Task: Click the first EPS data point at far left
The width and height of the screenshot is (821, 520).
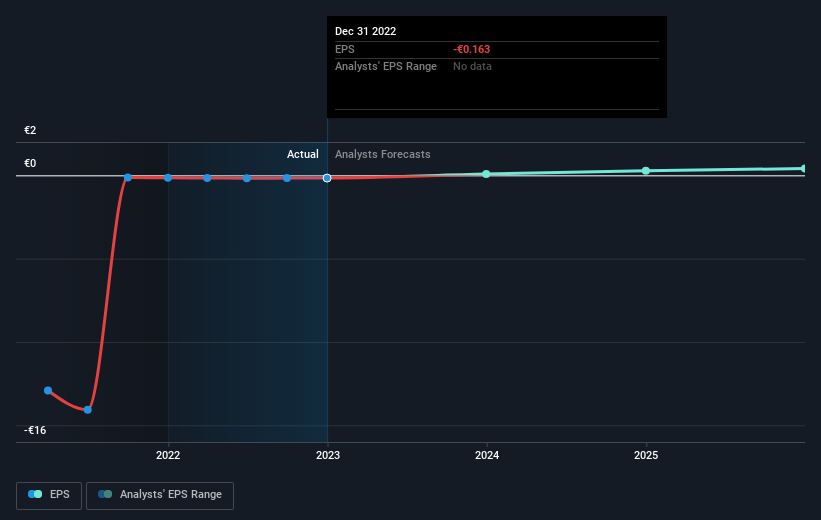Action: click(x=48, y=391)
